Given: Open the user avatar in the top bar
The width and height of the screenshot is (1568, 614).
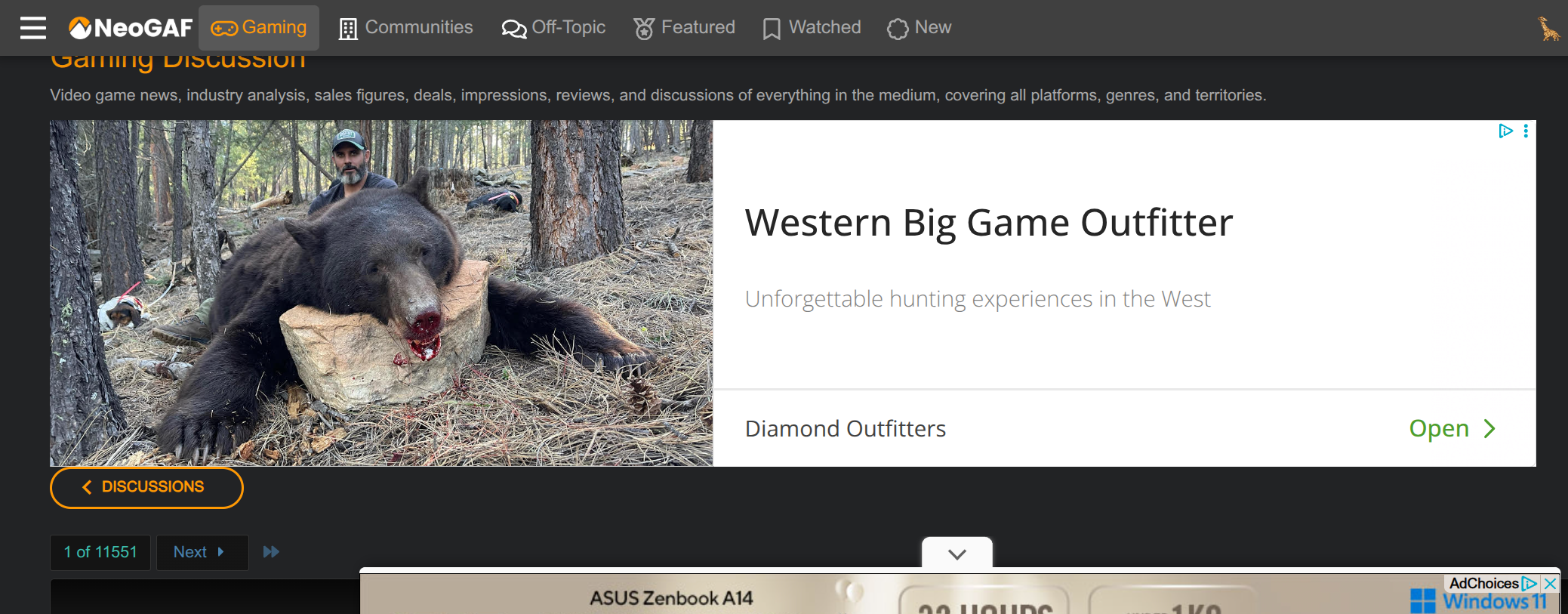Looking at the screenshot, I should tap(1548, 29).
